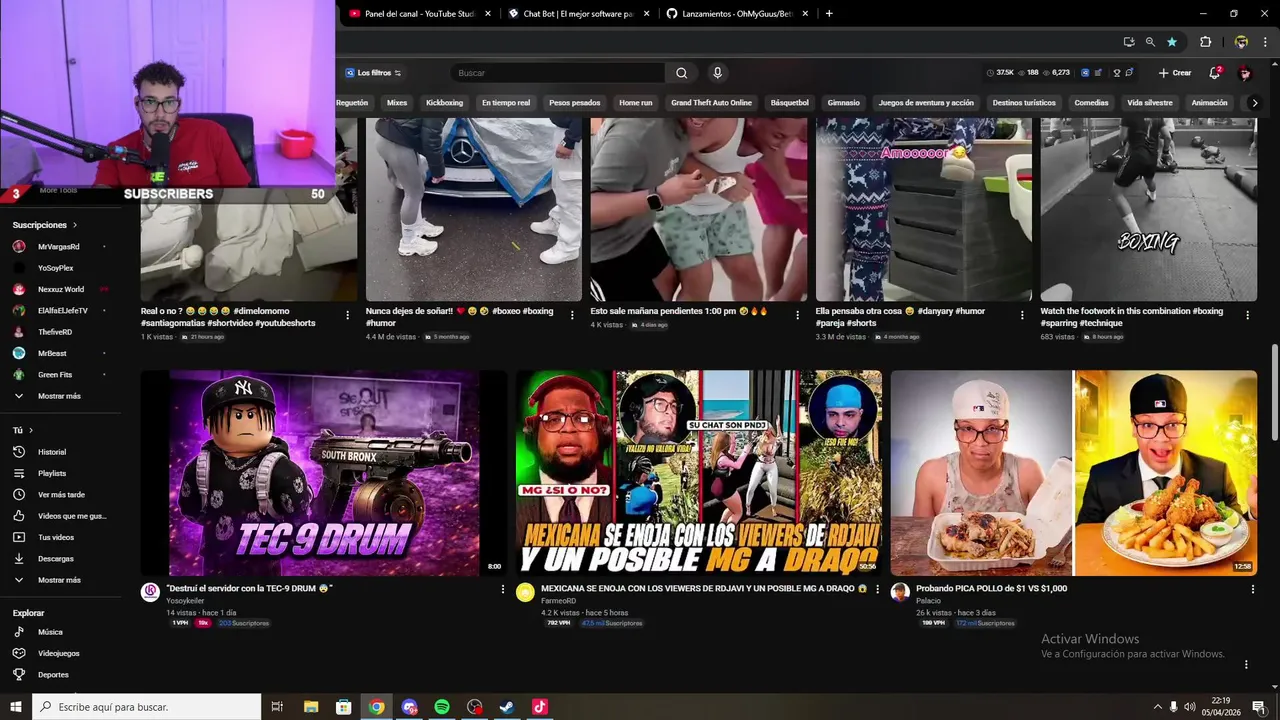Open options for Probando PICA POLLO video
Image resolution: width=1280 pixels, height=720 pixels.
(x=1252, y=590)
